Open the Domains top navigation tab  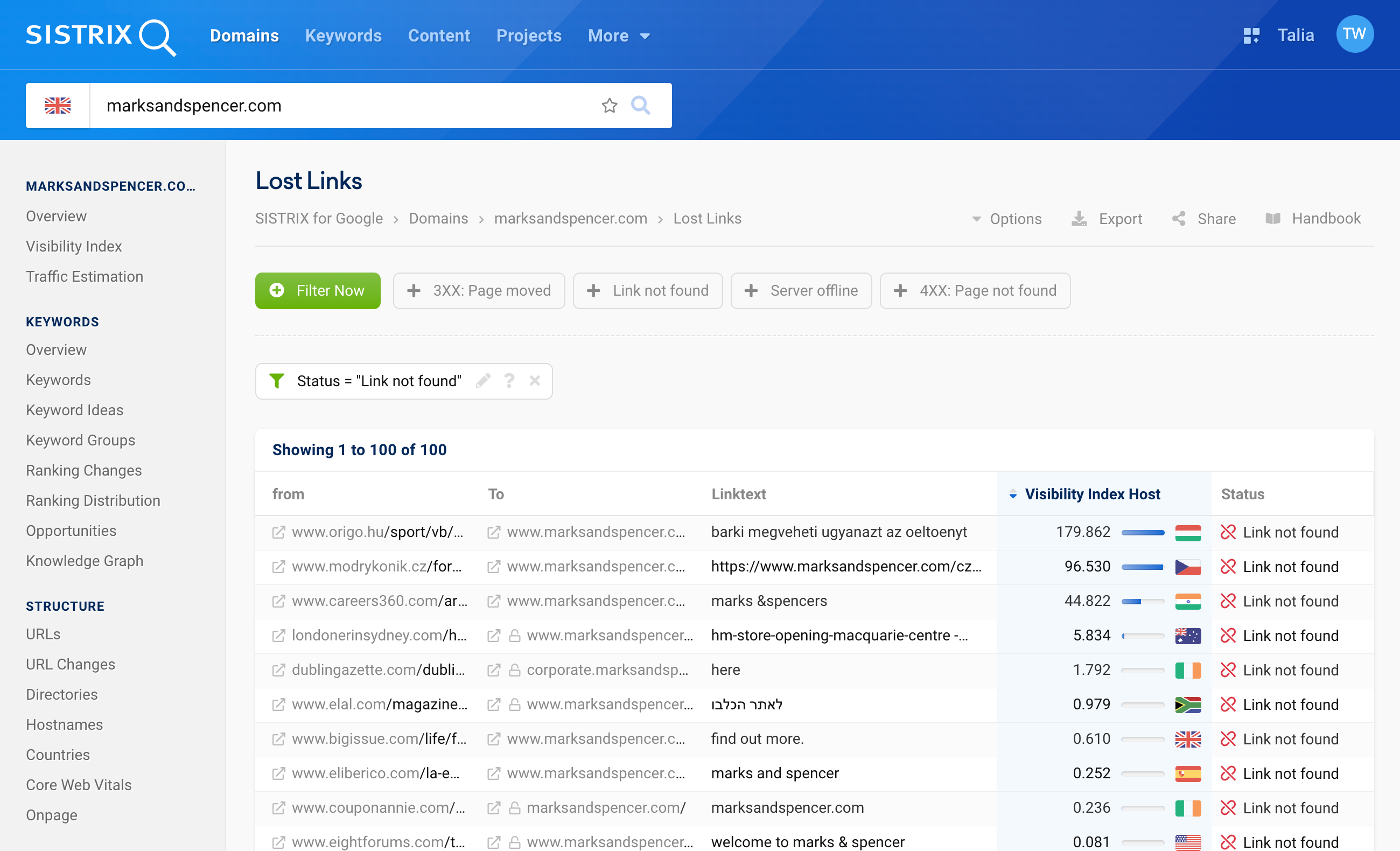pos(244,36)
